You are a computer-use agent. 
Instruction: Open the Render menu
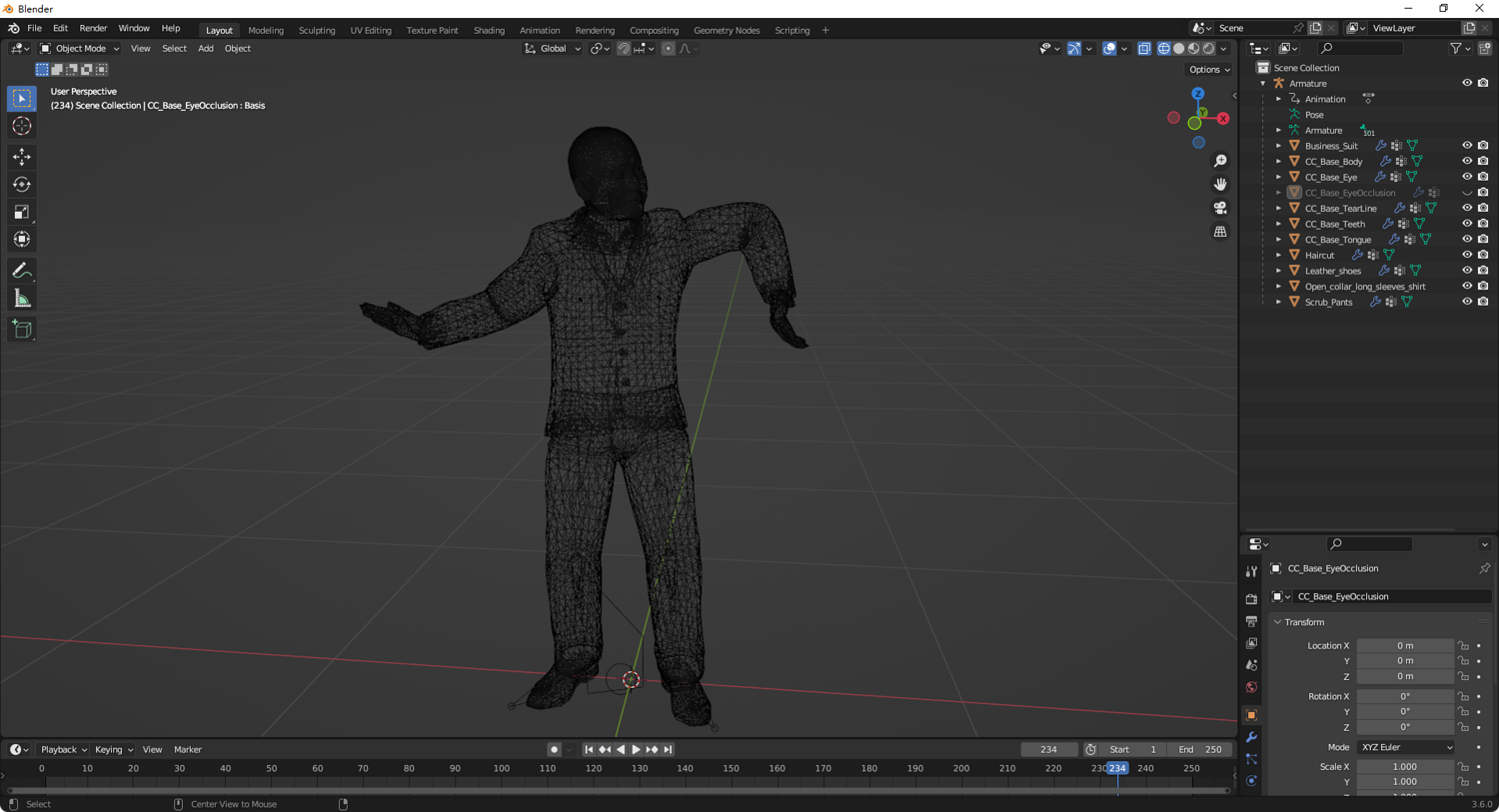tap(93, 29)
